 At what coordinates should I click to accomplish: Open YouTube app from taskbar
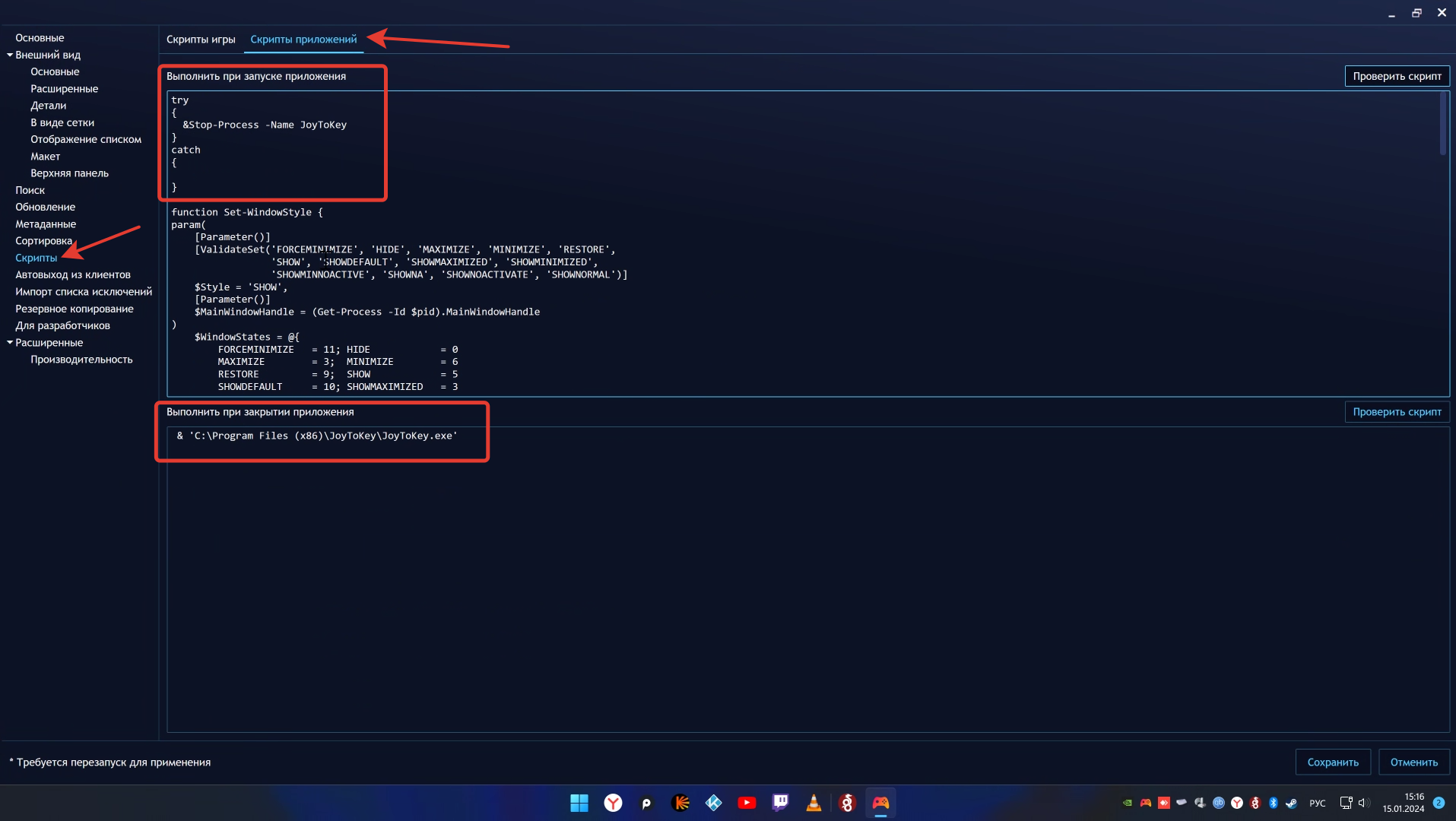pos(747,803)
